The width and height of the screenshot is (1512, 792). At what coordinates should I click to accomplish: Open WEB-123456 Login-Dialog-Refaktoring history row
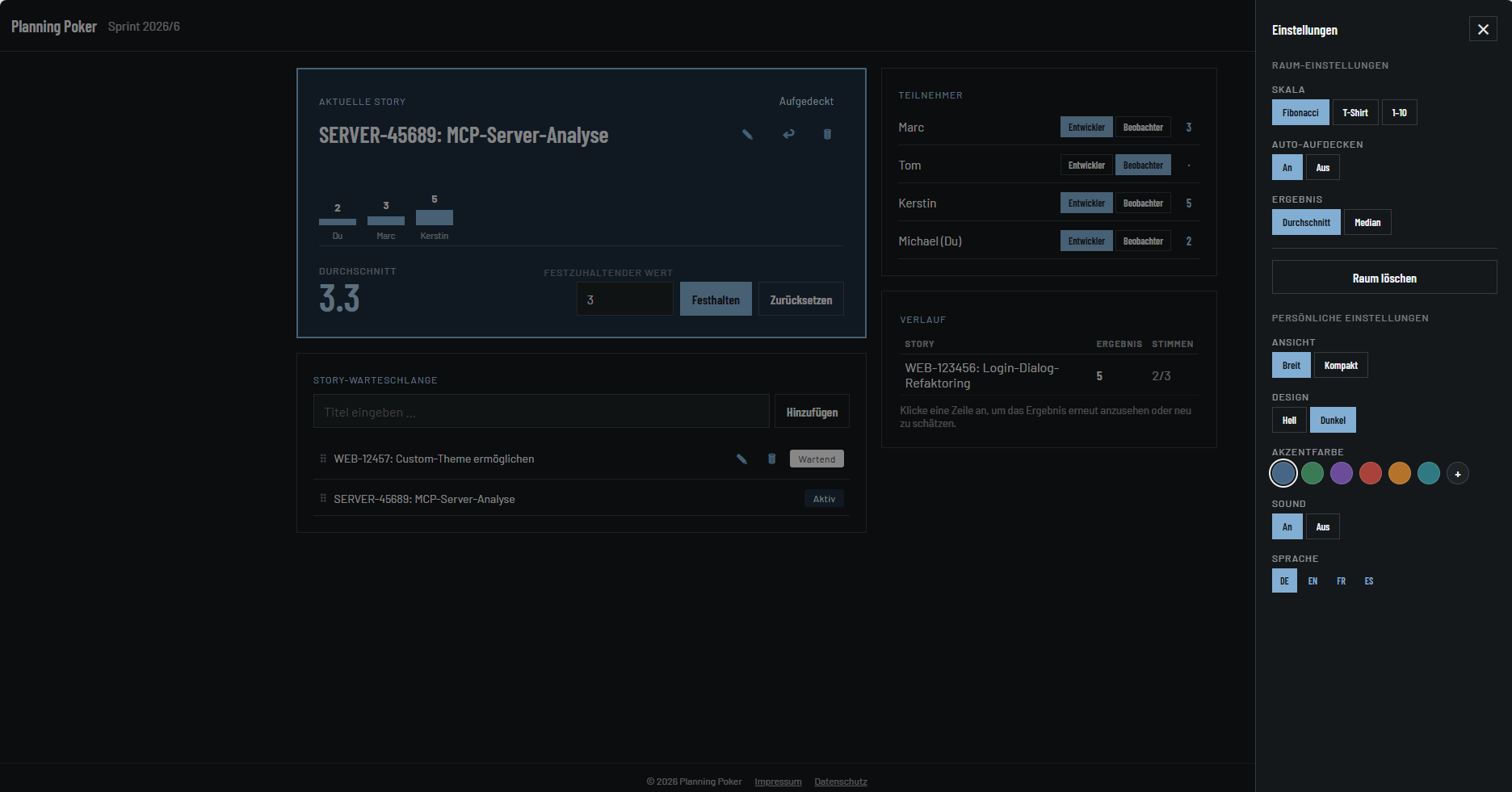pos(1049,375)
